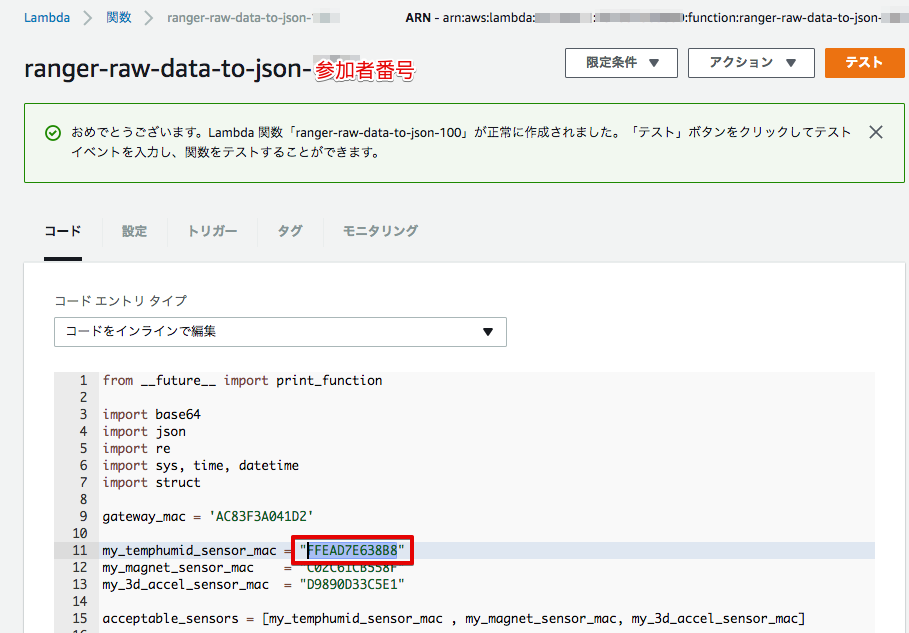
Task: Click the 'import sys, time, datetime' line
Action: tap(201, 465)
